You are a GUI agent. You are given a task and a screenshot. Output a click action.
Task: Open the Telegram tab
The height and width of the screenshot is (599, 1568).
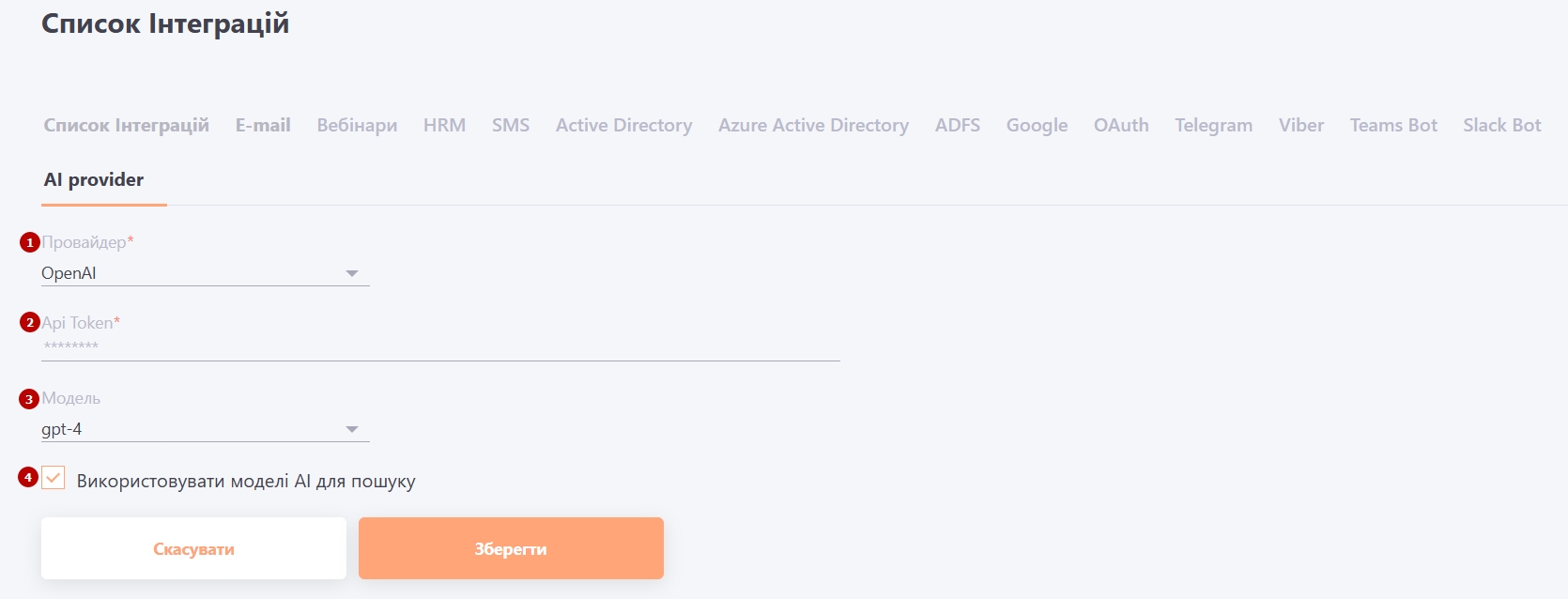point(1213,125)
